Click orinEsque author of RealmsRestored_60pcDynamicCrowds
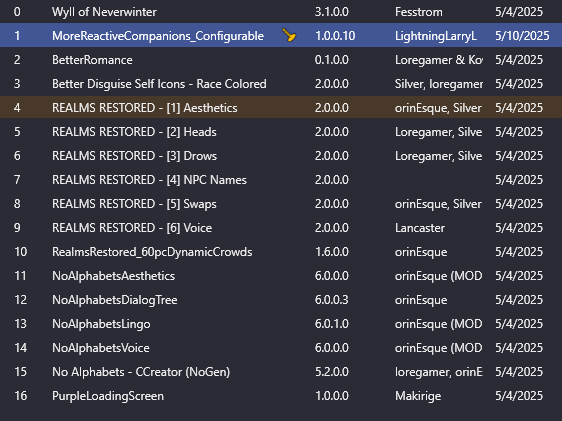Viewport: 562px width, 421px height. [x=421, y=252]
